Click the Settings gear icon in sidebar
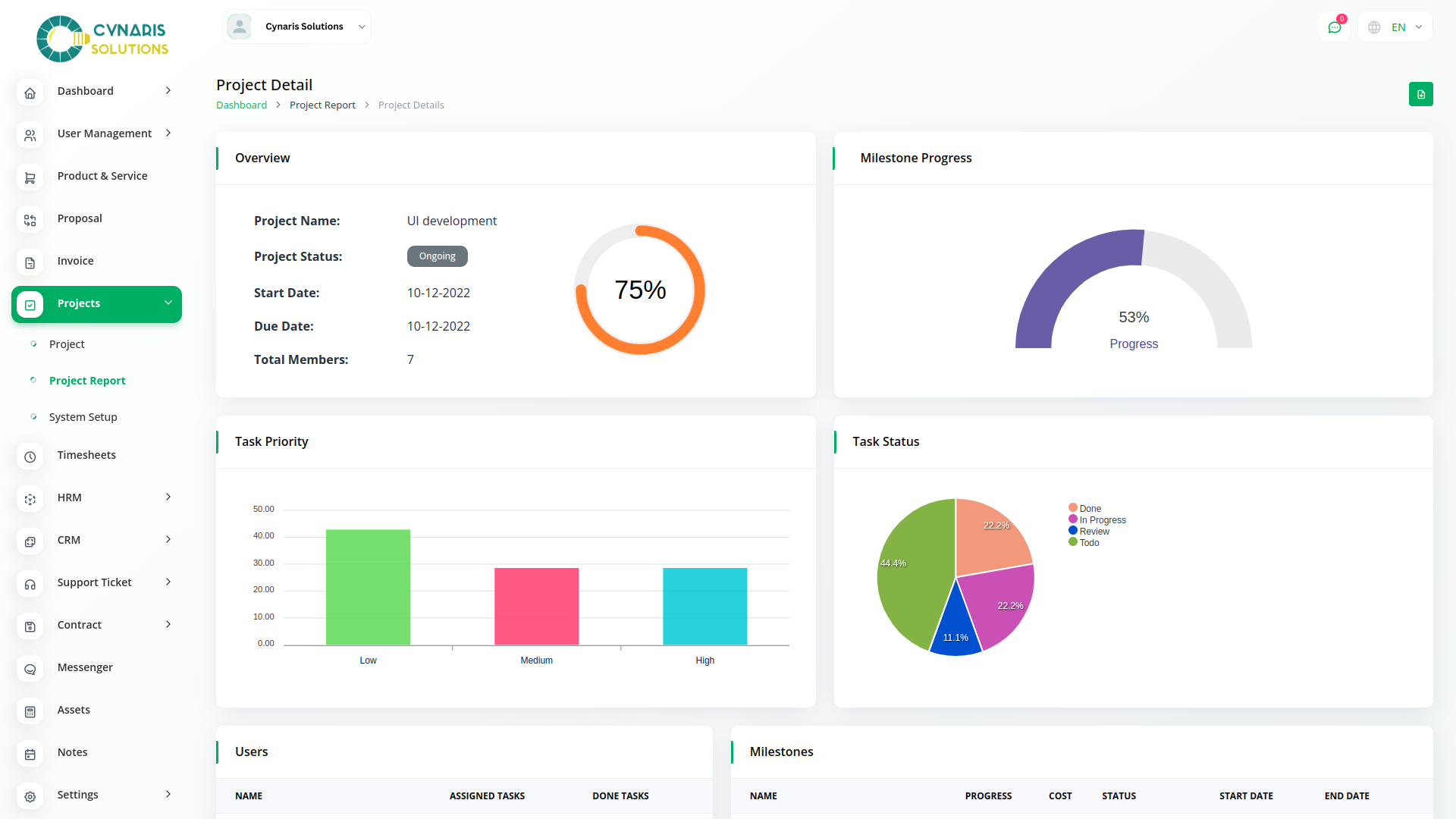This screenshot has height=819, width=1456. click(x=30, y=796)
